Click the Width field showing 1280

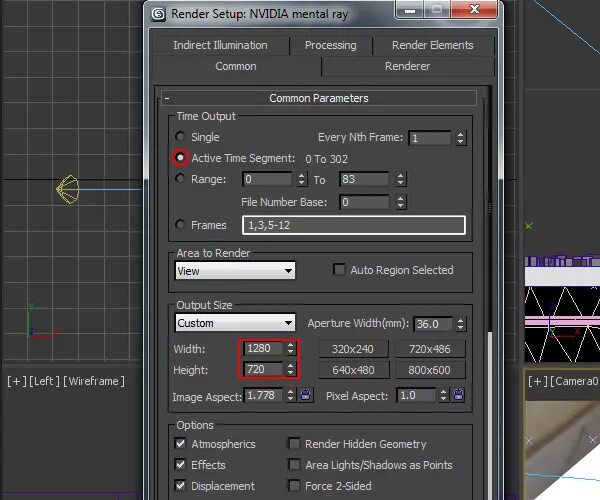click(264, 348)
